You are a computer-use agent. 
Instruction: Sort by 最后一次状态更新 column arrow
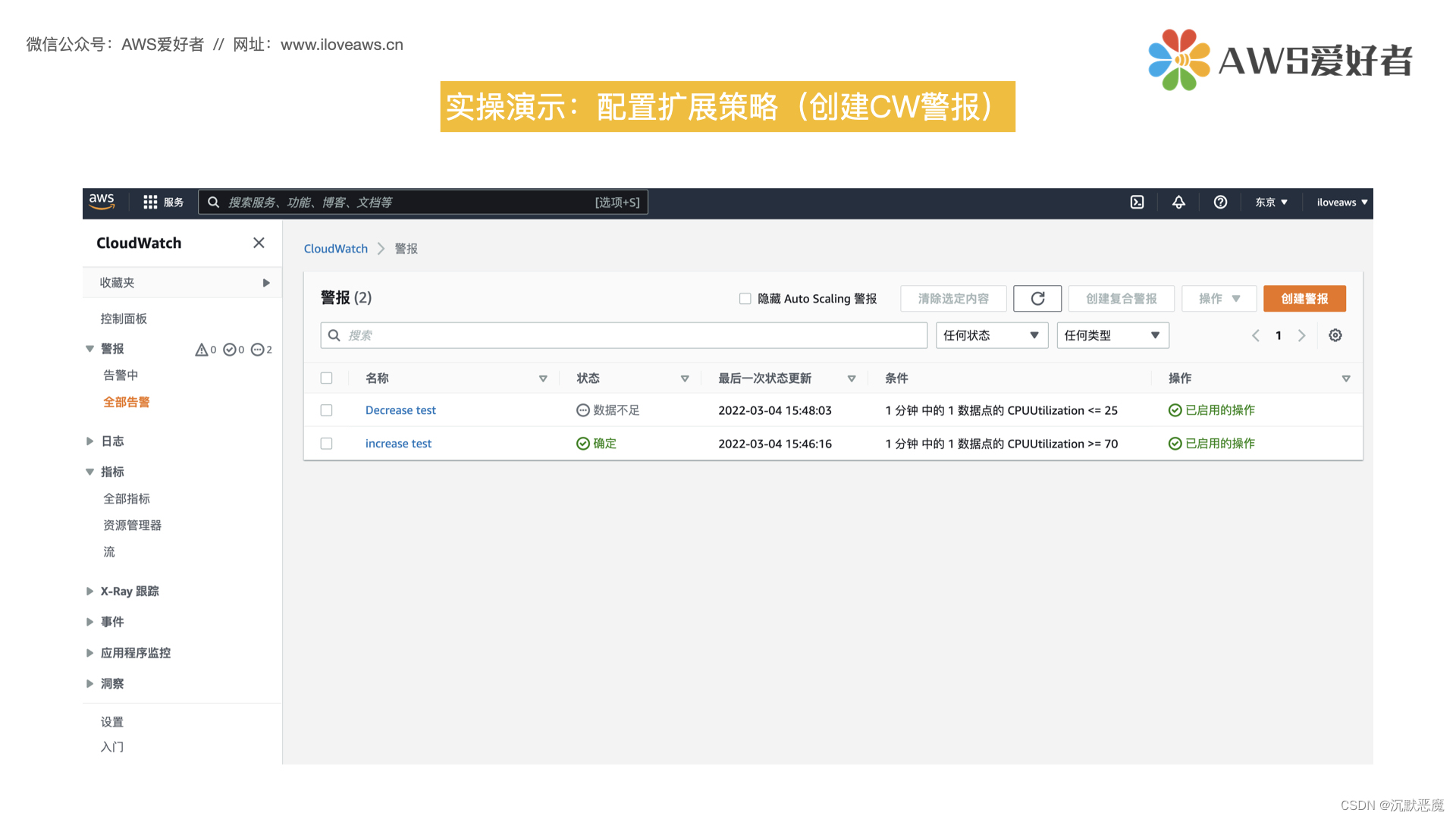852,378
